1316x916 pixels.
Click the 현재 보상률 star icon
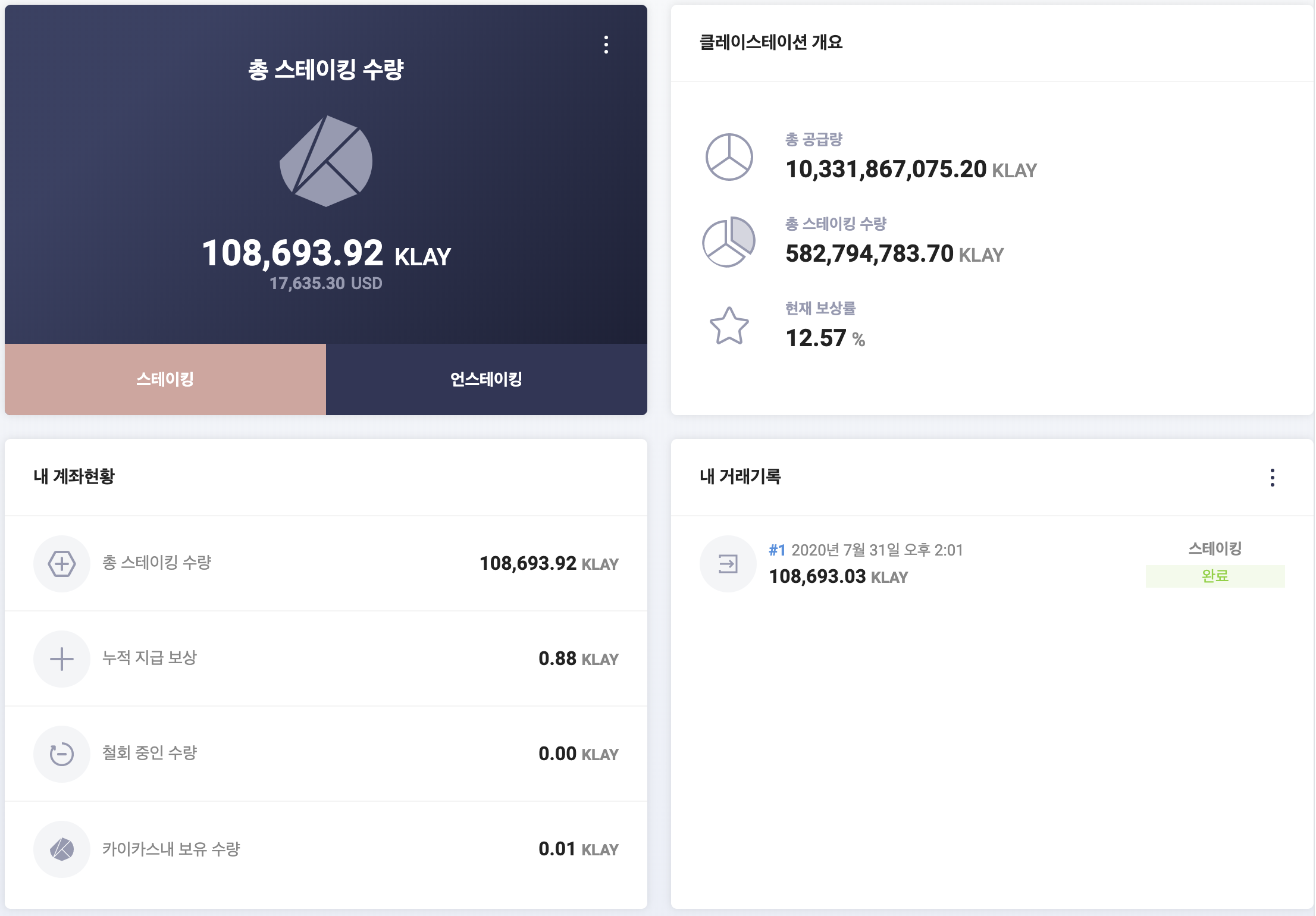pos(729,326)
